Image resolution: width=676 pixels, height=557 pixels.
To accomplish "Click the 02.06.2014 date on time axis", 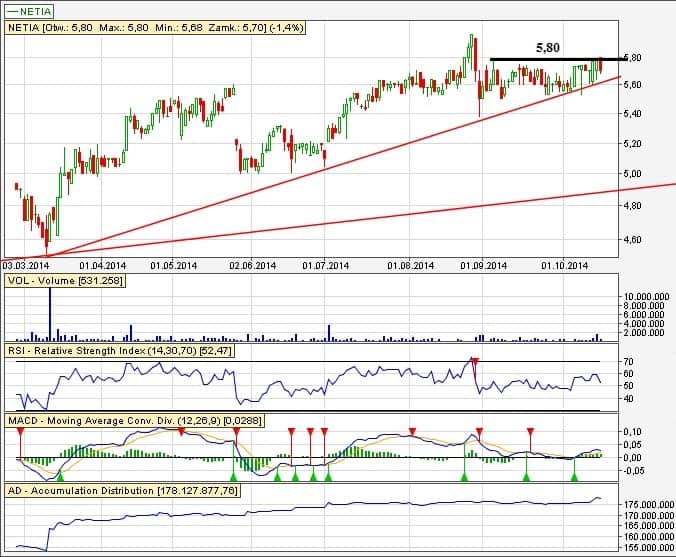I will 253,266.
